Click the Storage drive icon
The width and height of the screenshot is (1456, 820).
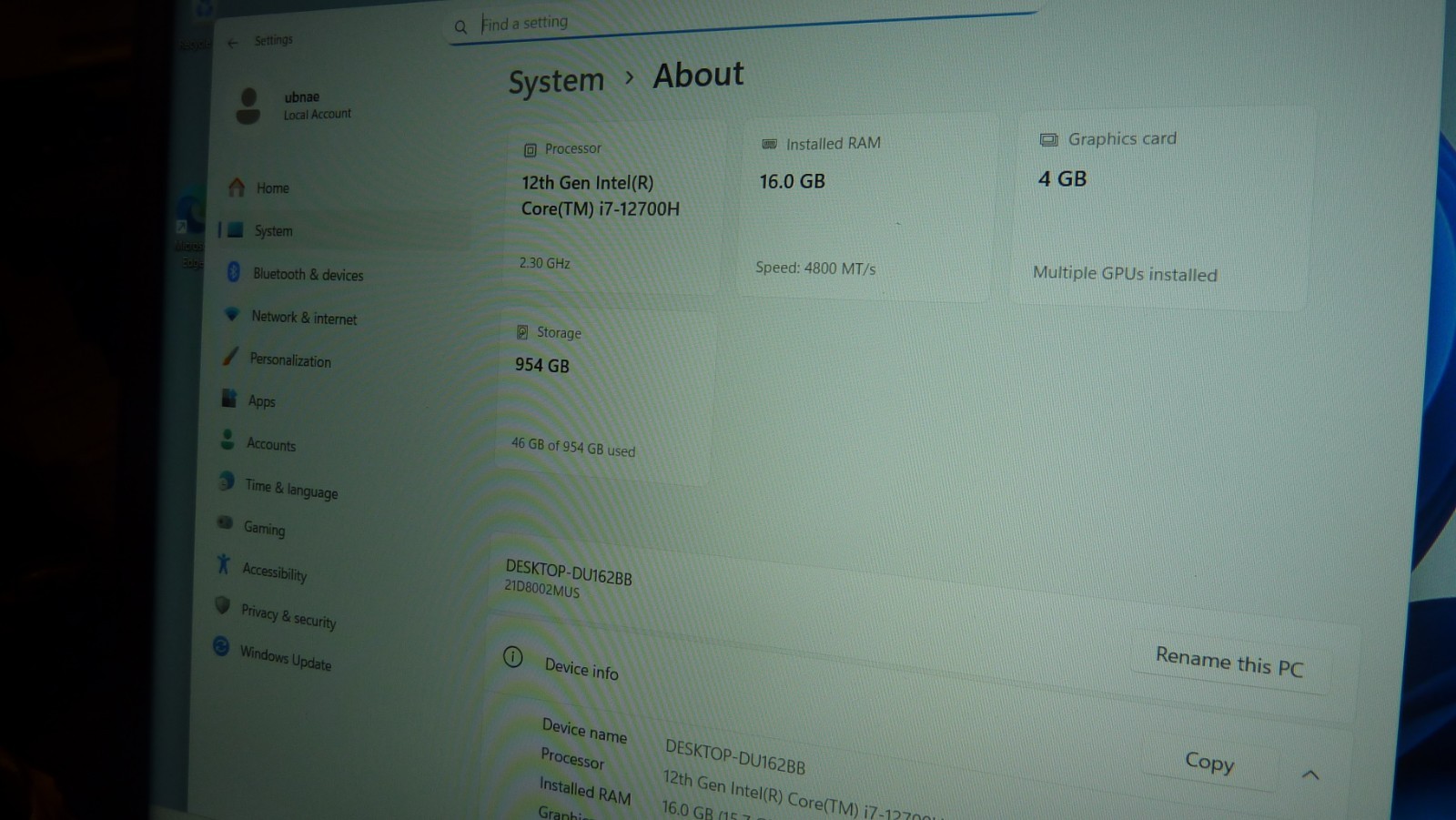pyautogui.click(x=522, y=332)
